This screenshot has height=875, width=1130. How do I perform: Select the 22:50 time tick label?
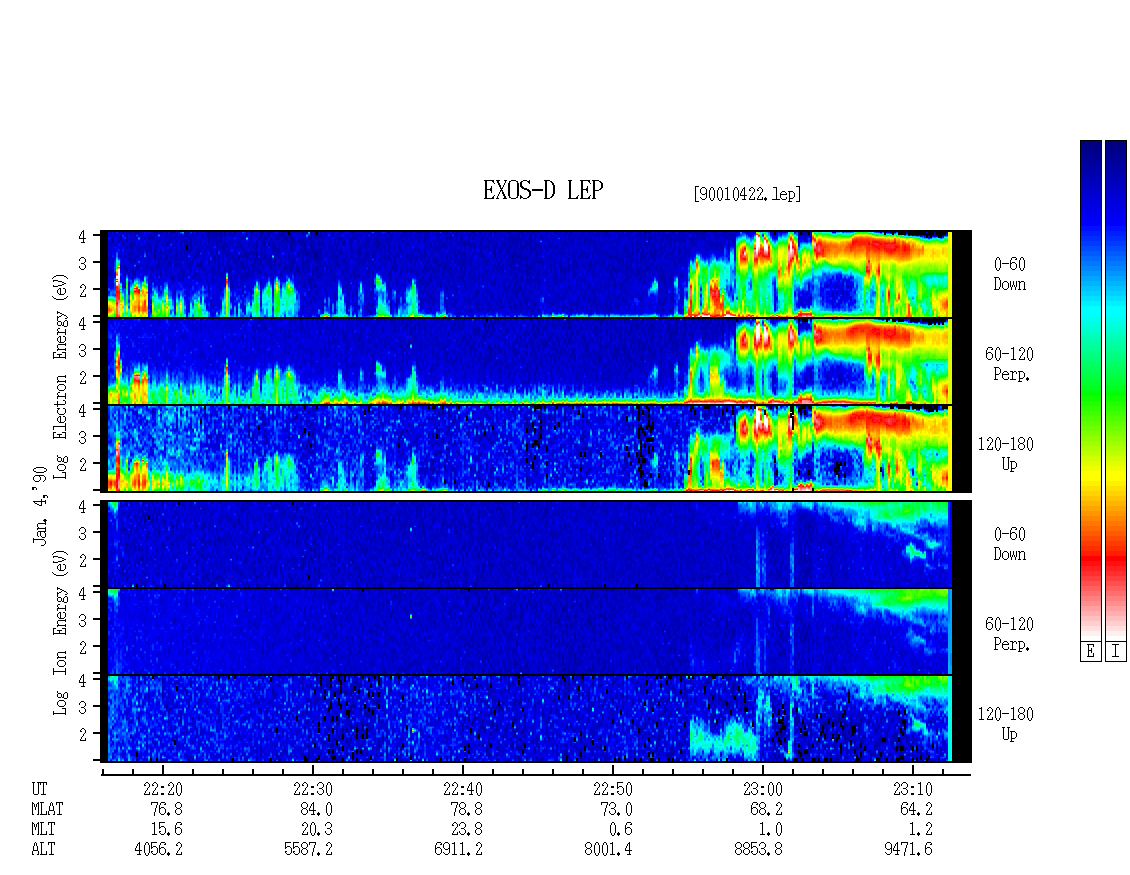click(613, 789)
